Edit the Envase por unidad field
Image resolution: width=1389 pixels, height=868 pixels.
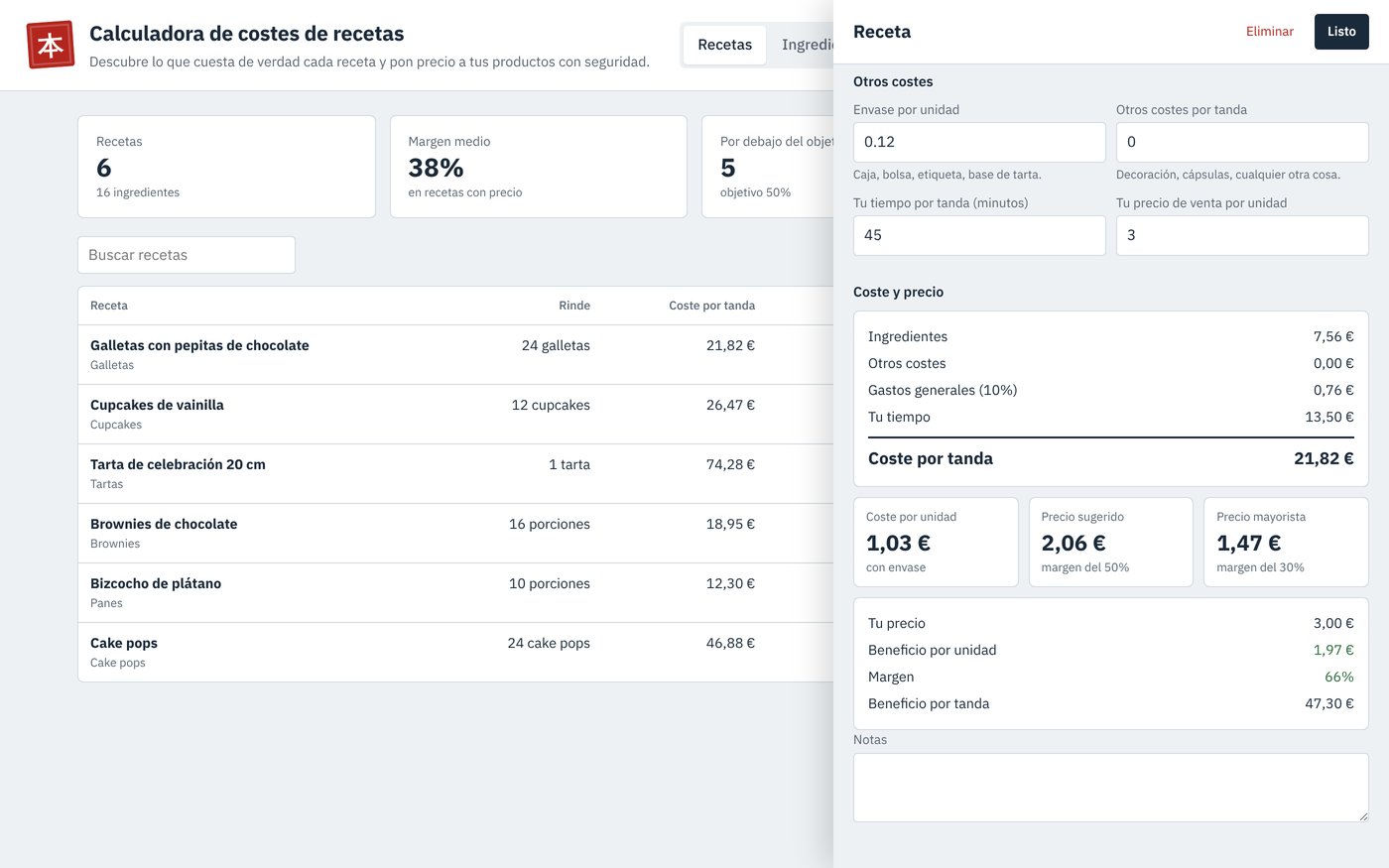click(979, 142)
